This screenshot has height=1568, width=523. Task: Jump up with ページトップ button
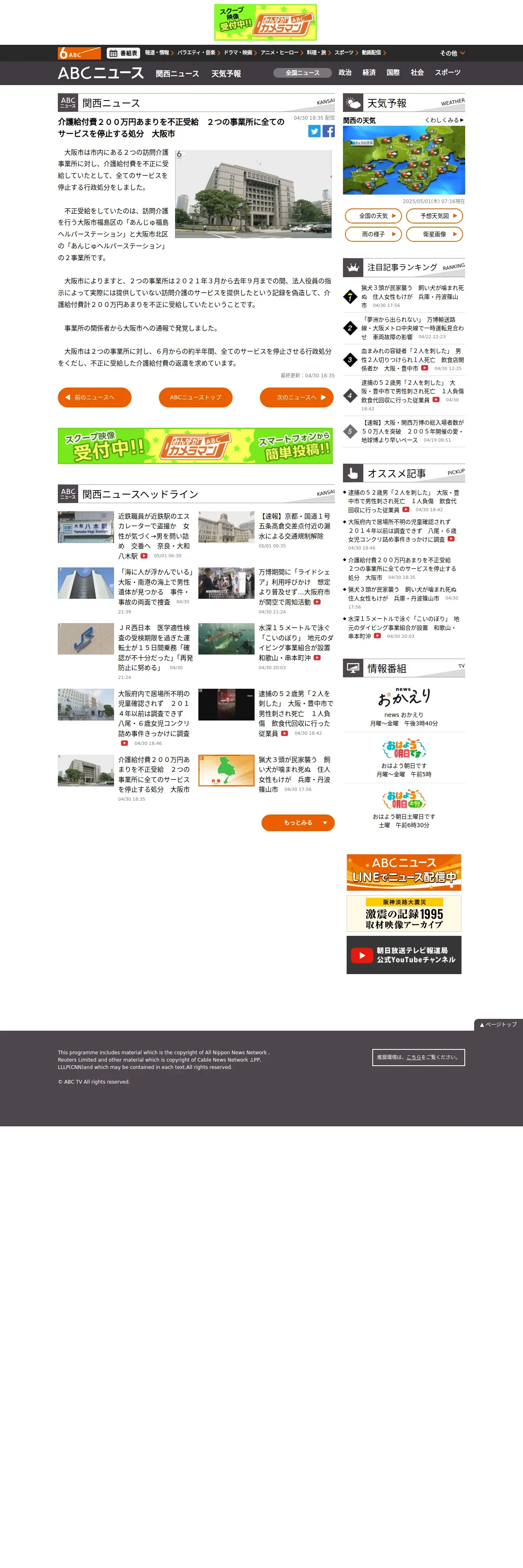click(499, 1025)
